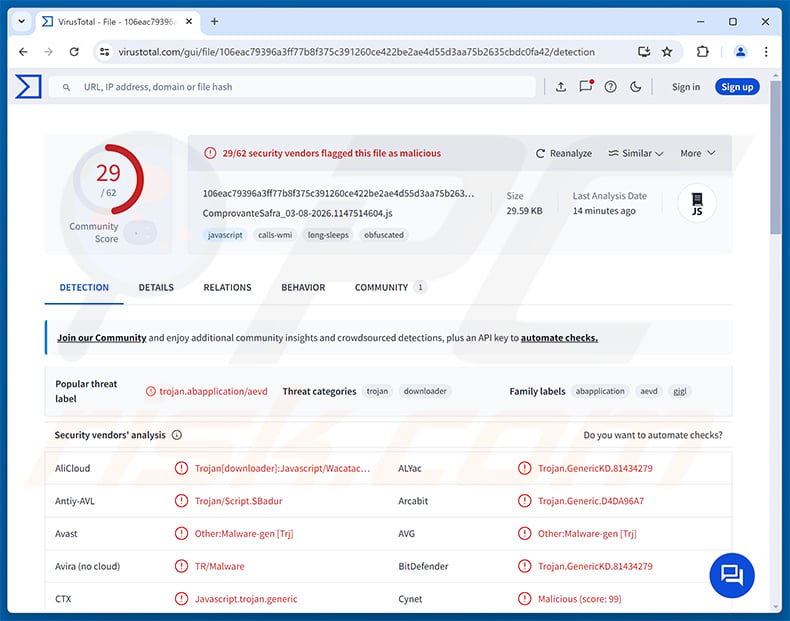This screenshot has width=790, height=621.
Task: Click the upload file icon
Action: pos(561,87)
